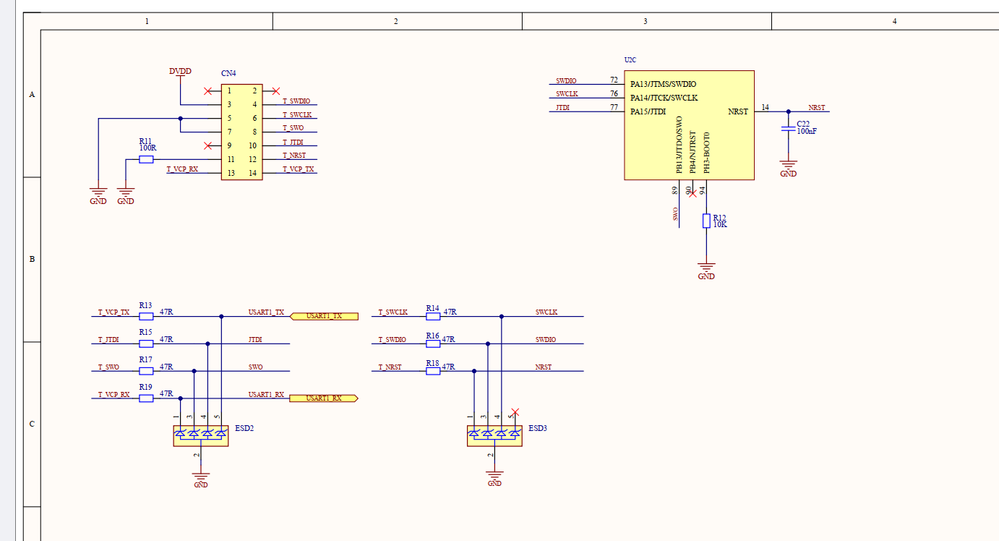Click no-connect cross on U1C pin 90
Viewport: 999px width, 541px height.
click(693, 194)
